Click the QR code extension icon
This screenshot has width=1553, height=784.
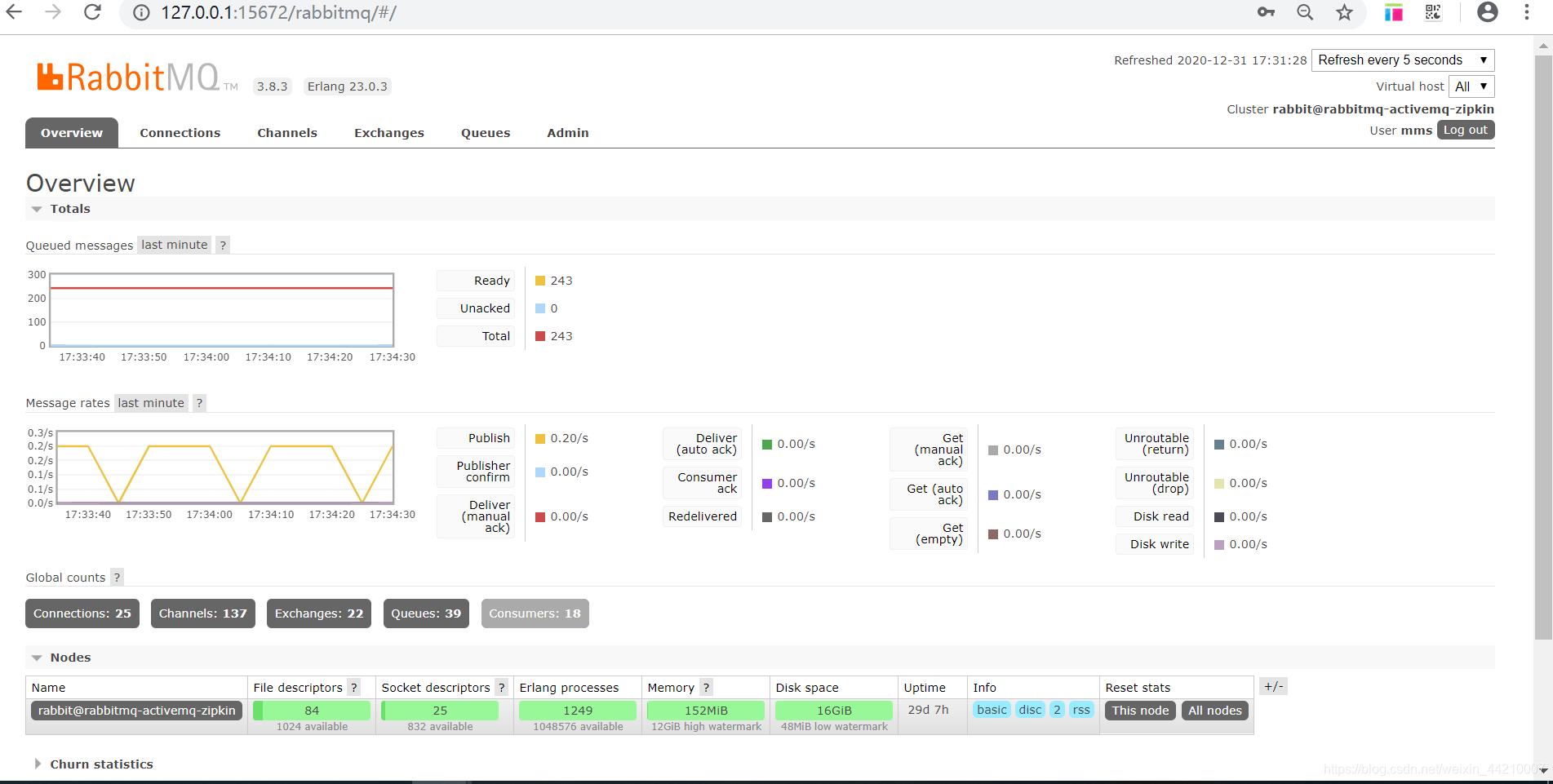click(1433, 12)
